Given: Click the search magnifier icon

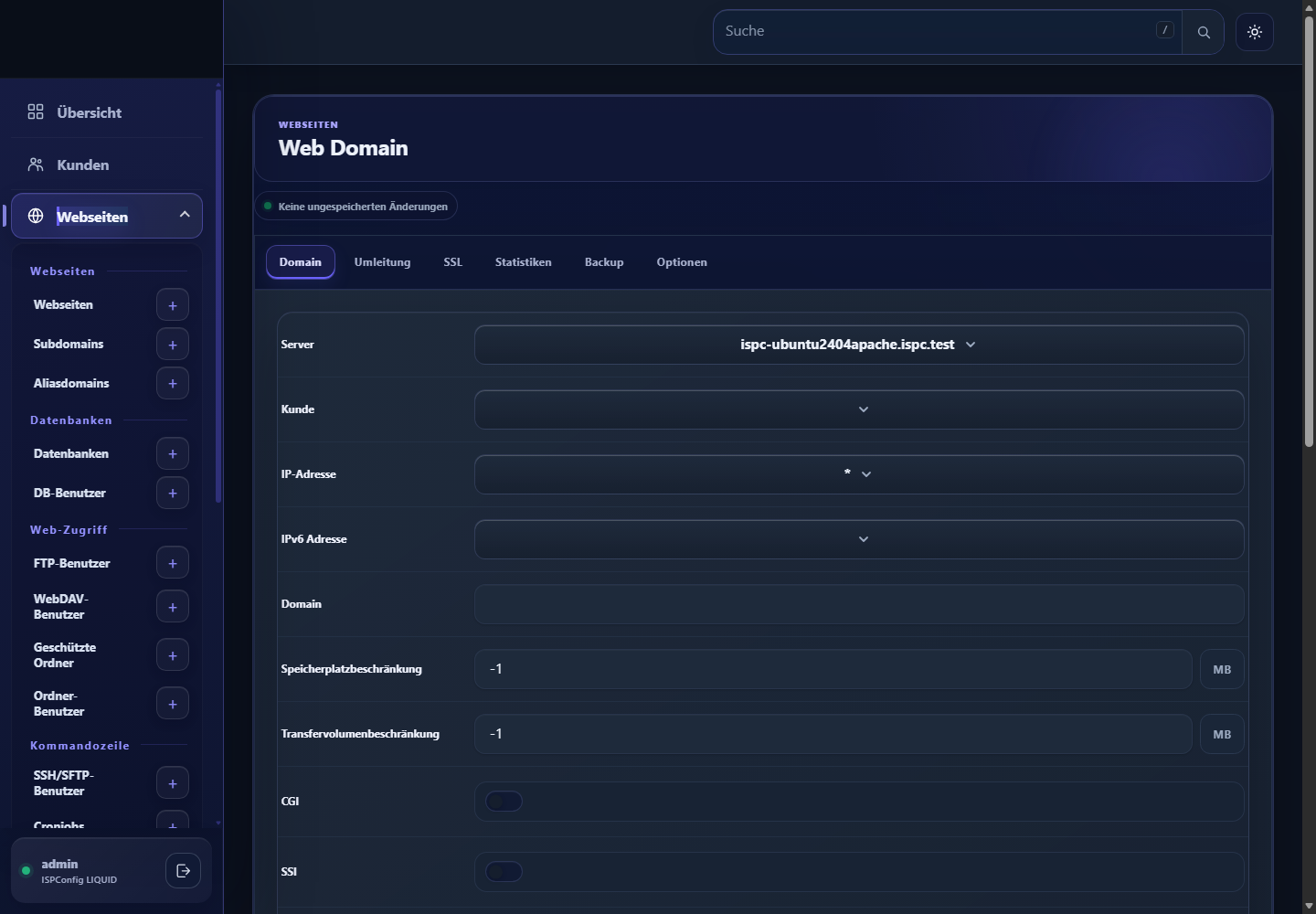Looking at the screenshot, I should pyautogui.click(x=1204, y=32).
